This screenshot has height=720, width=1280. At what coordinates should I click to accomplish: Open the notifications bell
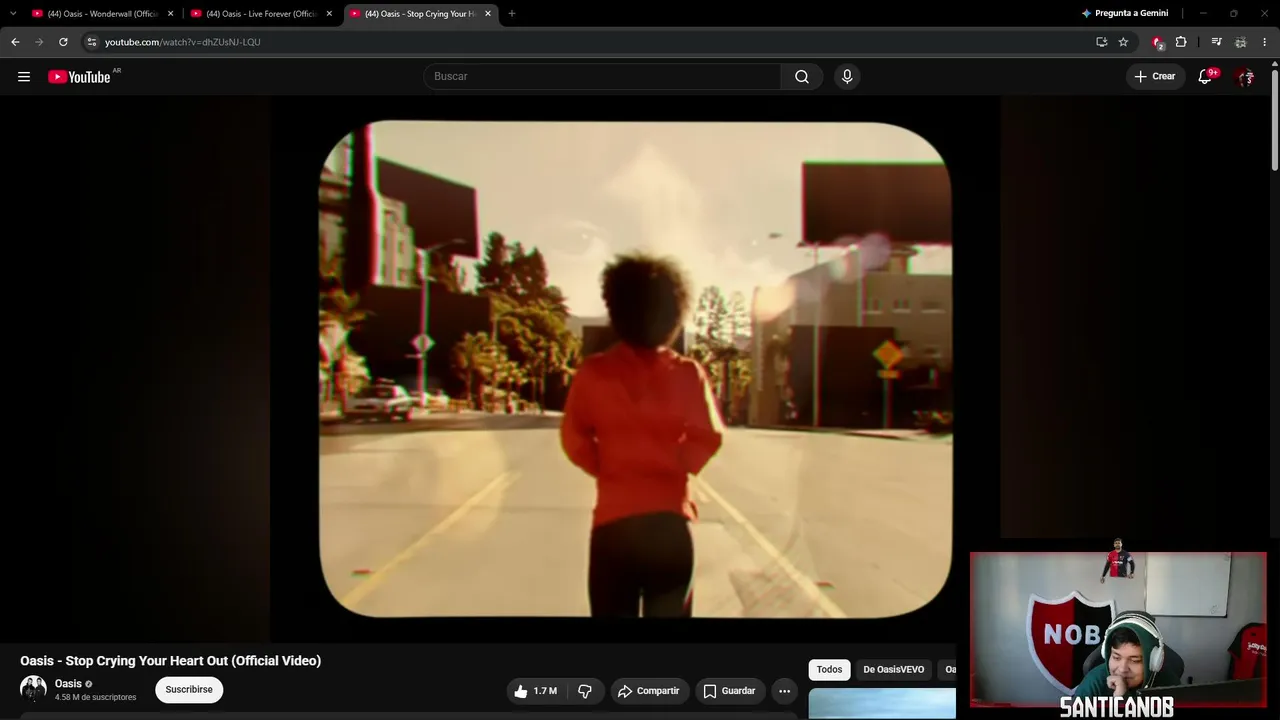click(1205, 77)
